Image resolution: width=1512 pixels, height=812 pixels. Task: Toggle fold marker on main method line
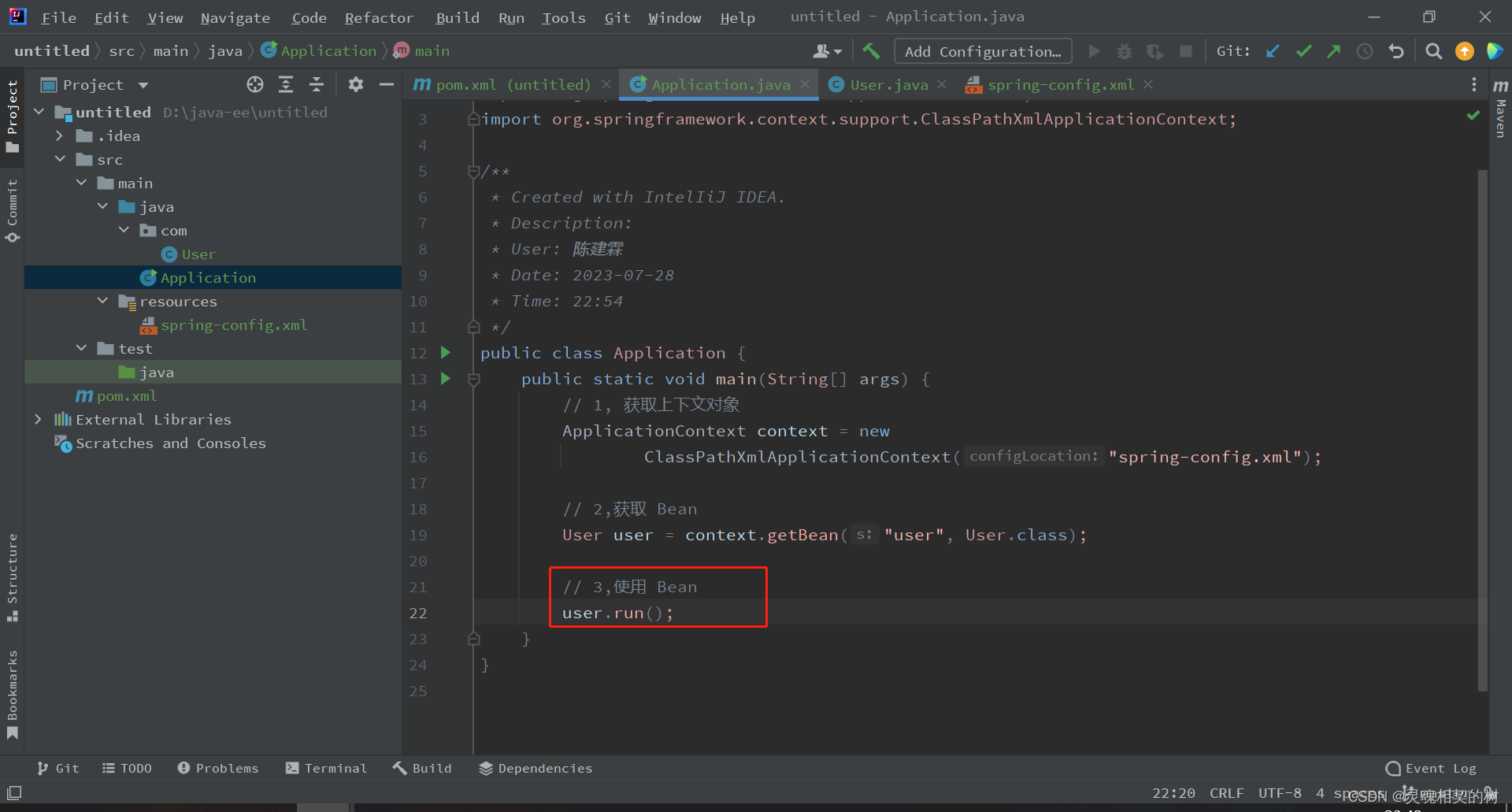click(474, 380)
